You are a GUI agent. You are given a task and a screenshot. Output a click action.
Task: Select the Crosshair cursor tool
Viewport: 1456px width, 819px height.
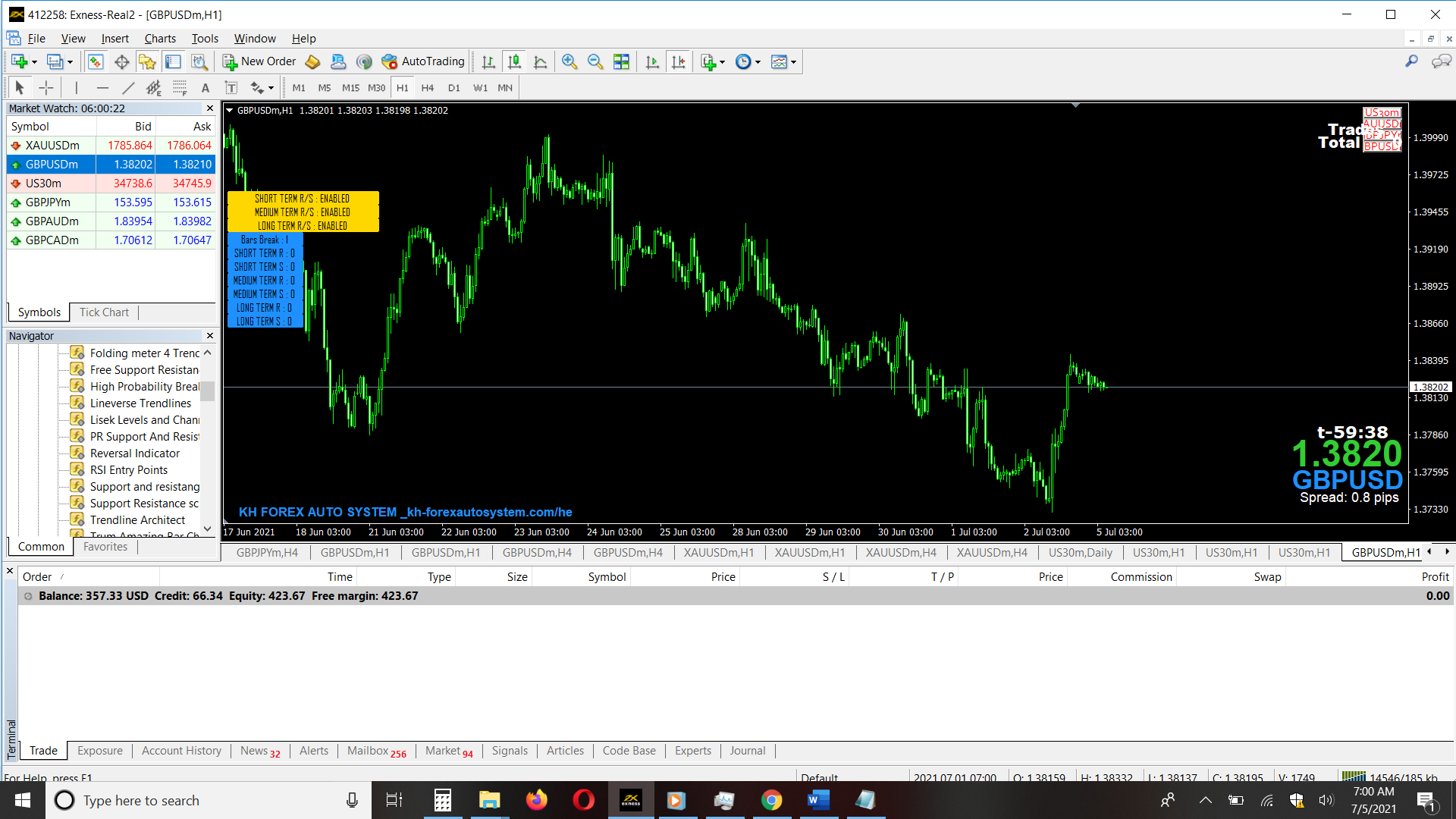(x=46, y=88)
